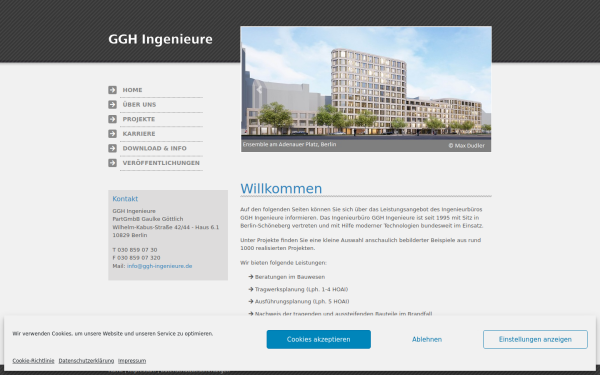Open the KARRIERE menu item
The height and width of the screenshot is (375, 600).
pos(139,134)
